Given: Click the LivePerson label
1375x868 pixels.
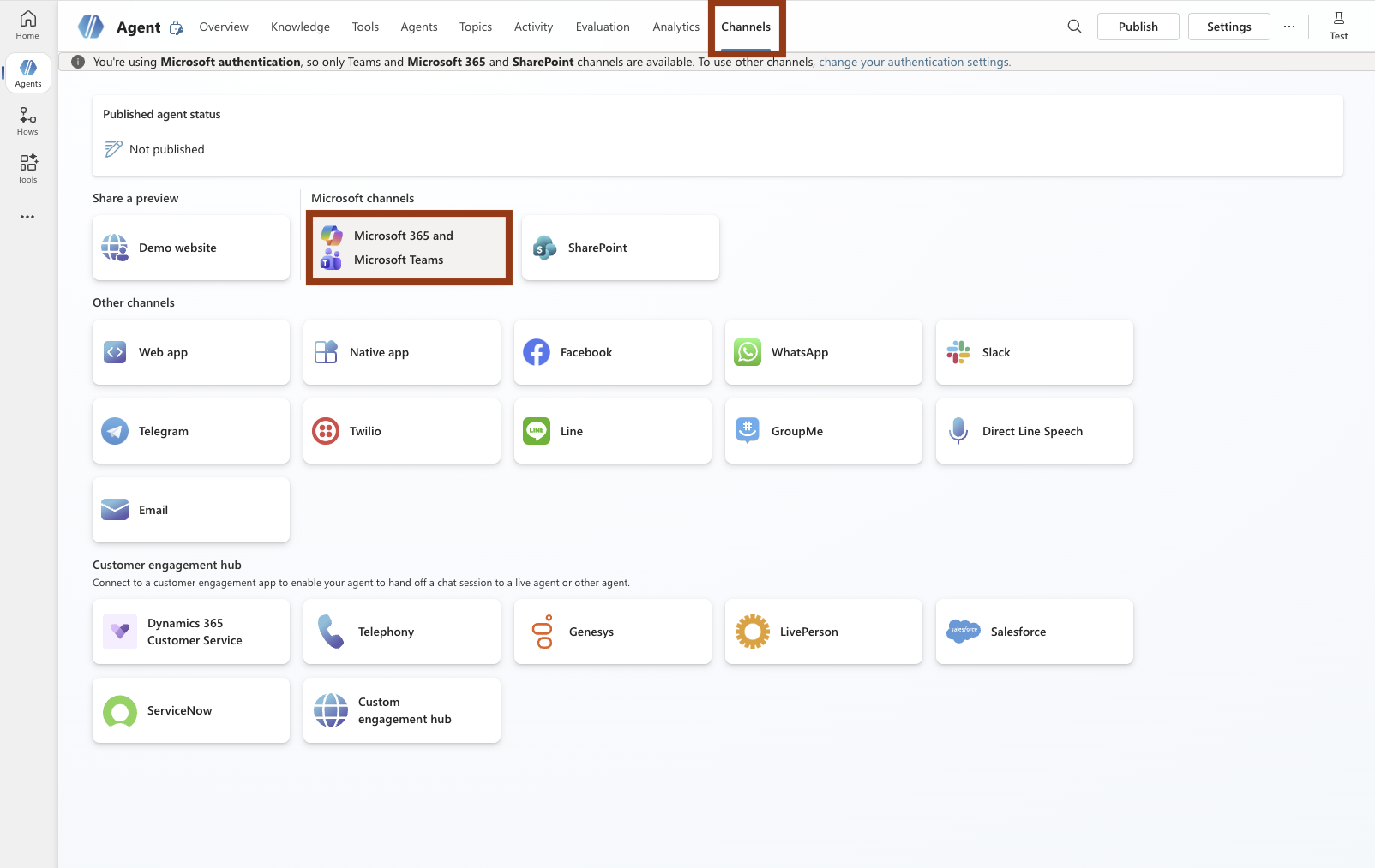Looking at the screenshot, I should tap(809, 632).
